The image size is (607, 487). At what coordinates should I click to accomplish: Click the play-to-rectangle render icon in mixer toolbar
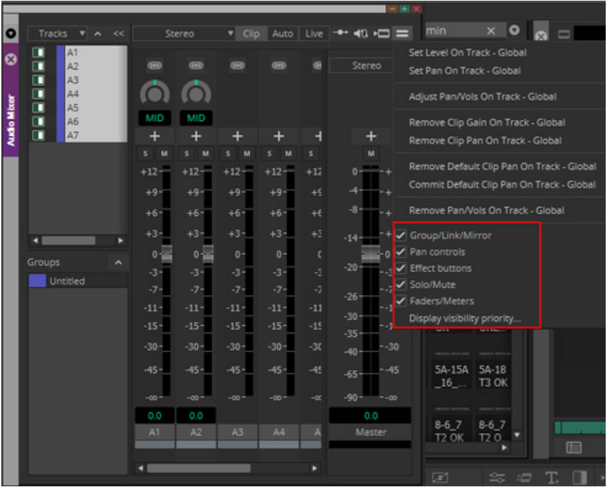382,34
